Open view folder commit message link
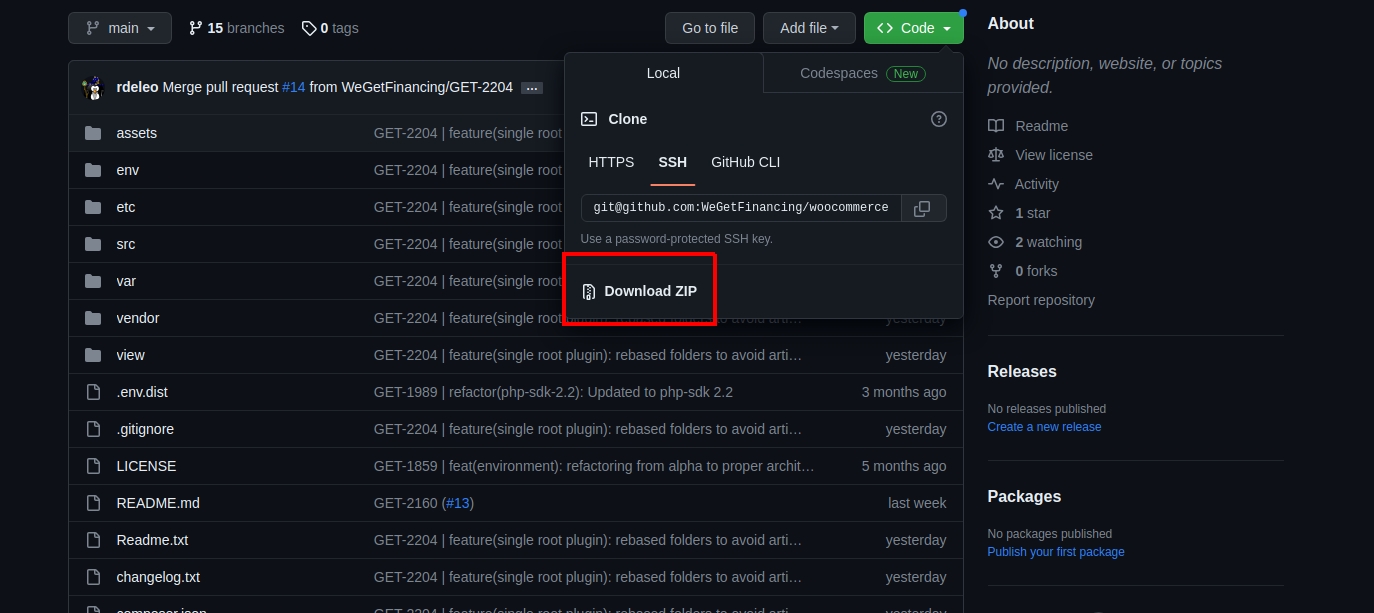The image size is (1374, 613). 588,355
